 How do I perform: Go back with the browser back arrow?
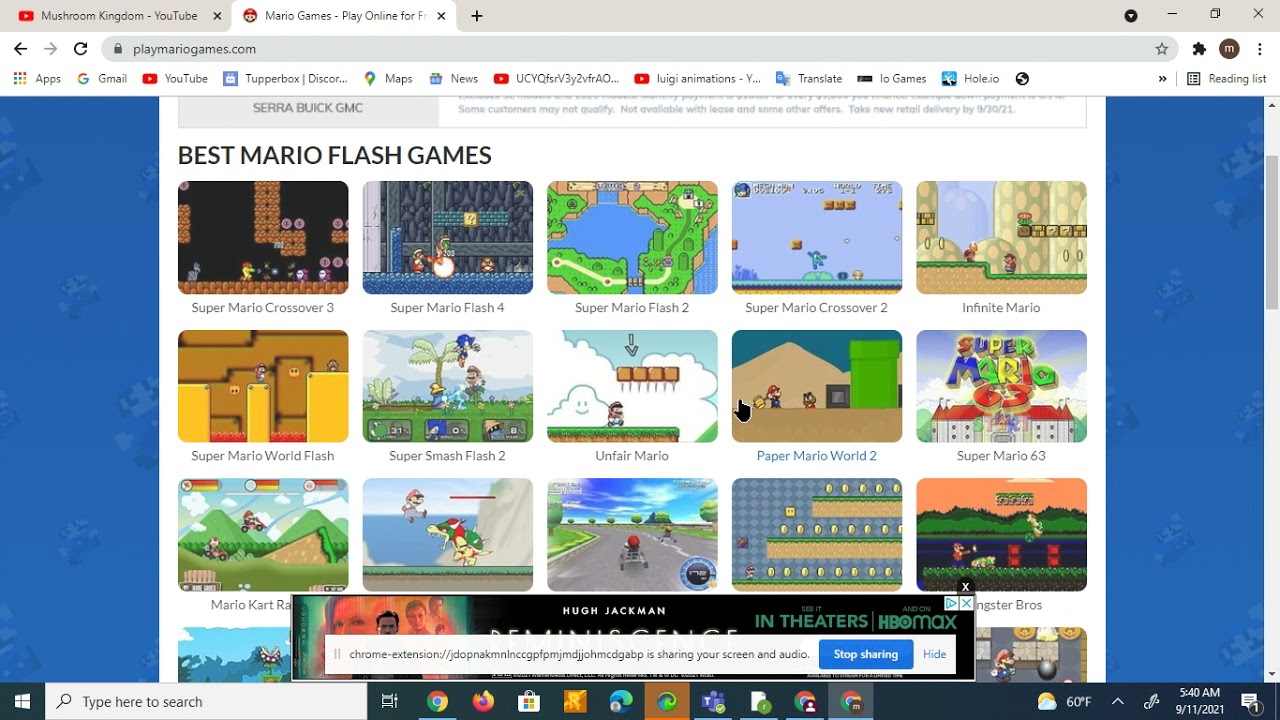pos(20,49)
